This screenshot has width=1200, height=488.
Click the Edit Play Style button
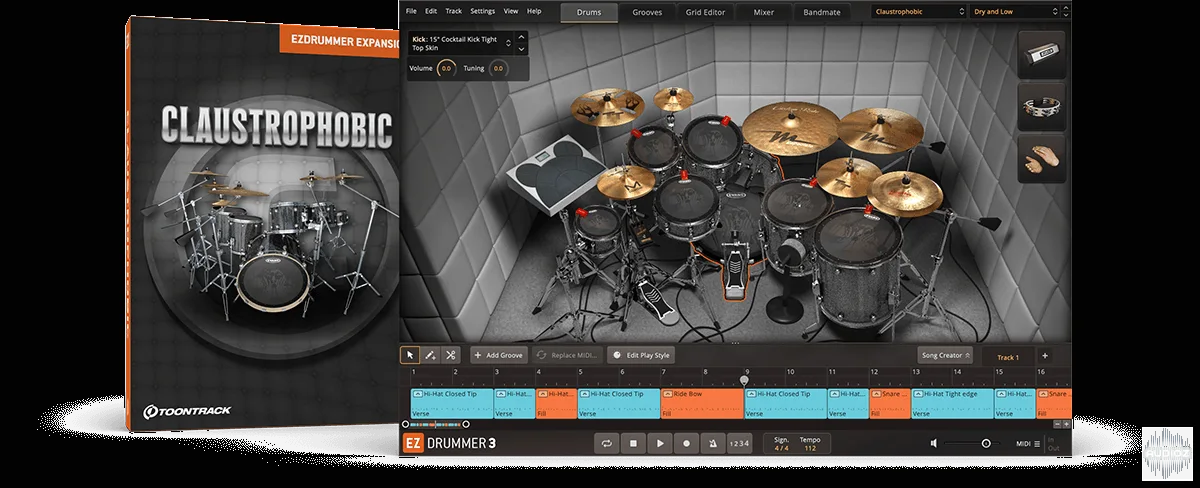(642, 355)
